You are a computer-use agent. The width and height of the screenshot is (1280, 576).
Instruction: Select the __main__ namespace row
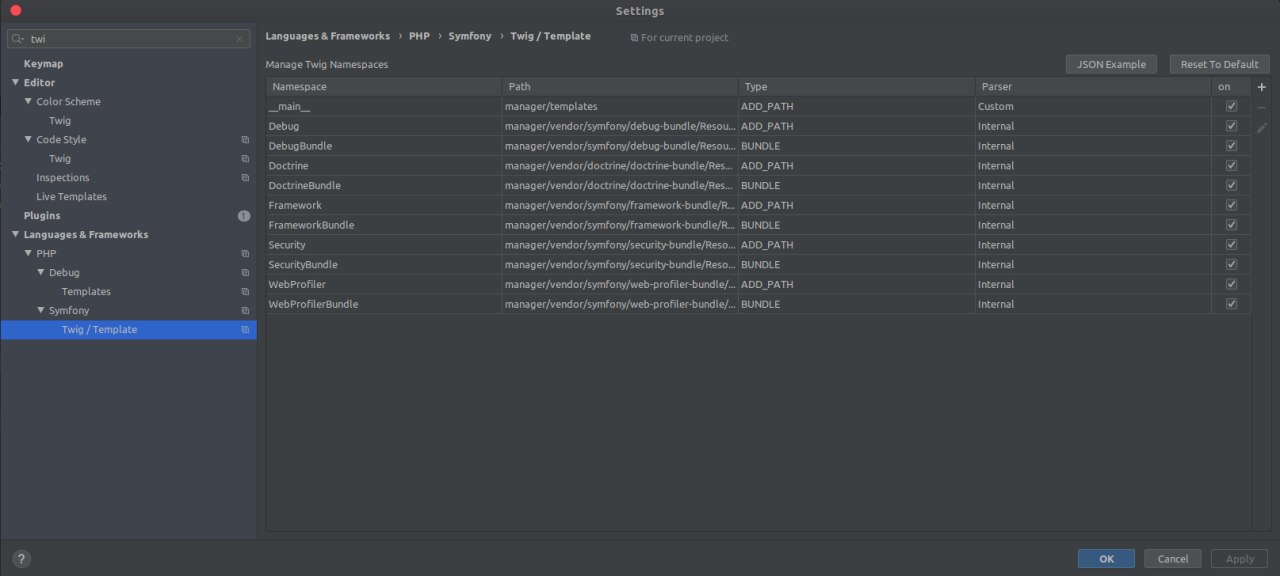[x=758, y=106]
